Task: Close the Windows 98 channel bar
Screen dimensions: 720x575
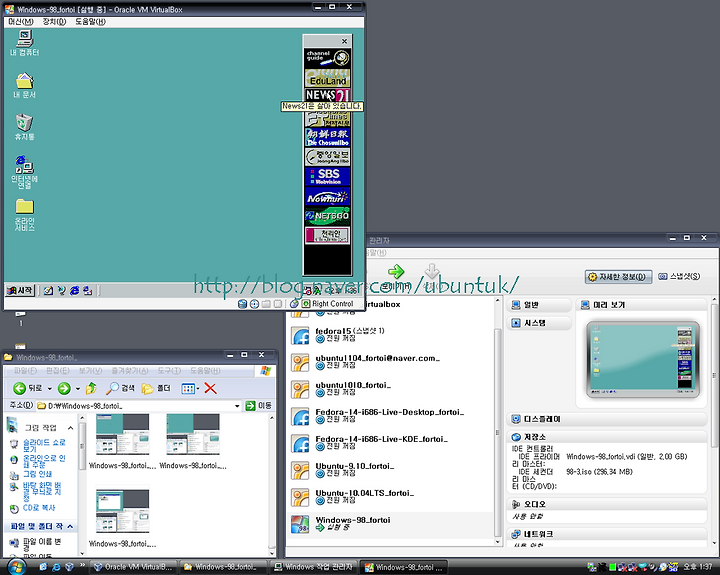Action: [x=344, y=41]
